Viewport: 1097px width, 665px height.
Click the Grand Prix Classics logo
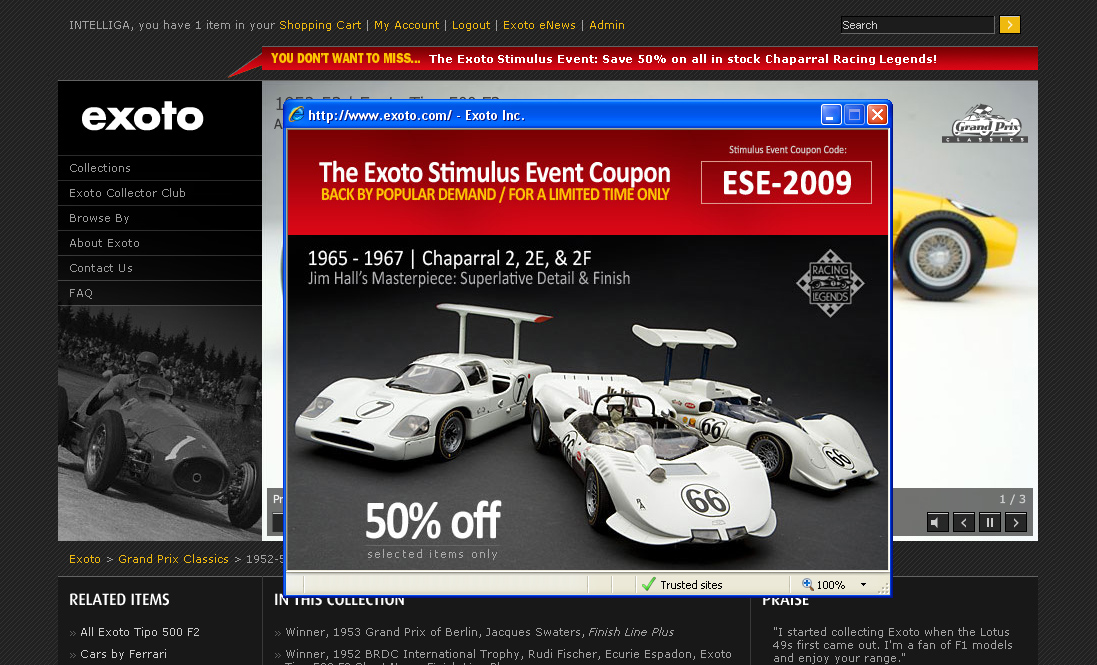[x=985, y=124]
